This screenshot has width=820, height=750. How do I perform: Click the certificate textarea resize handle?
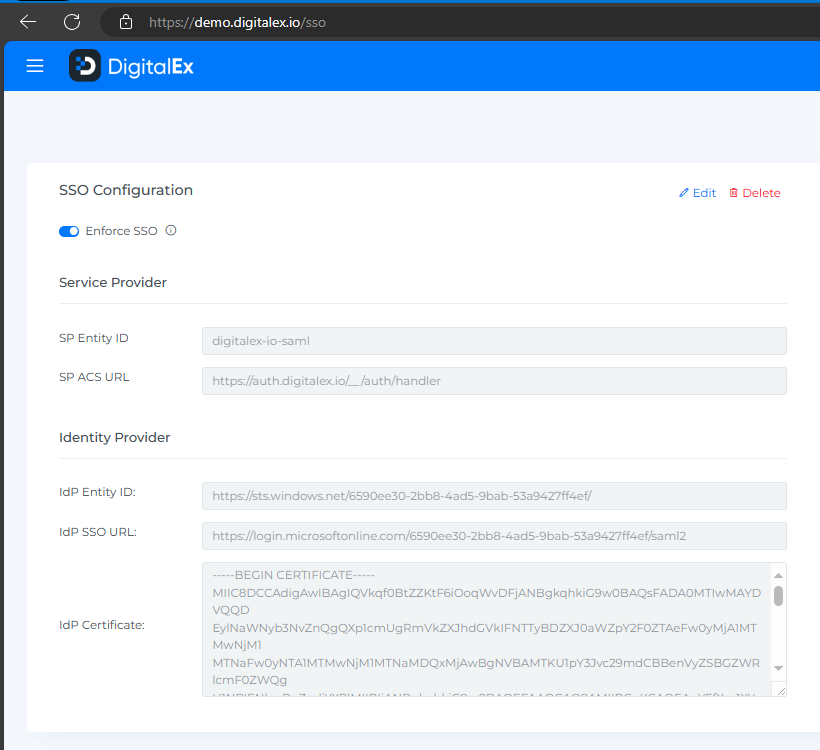(x=780, y=690)
